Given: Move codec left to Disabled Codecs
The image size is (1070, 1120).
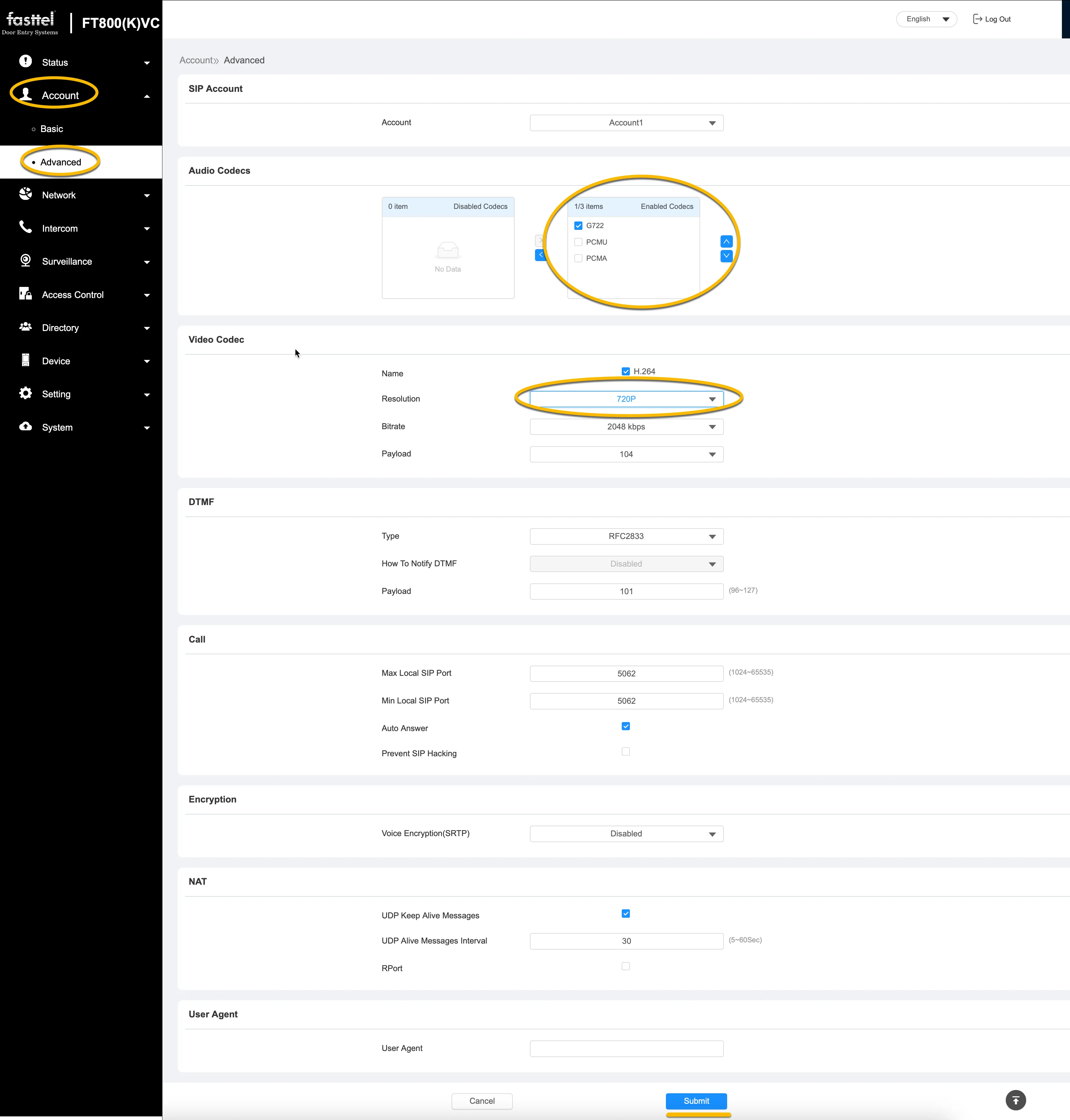Looking at the screenshot, I should pyautogui.click(x=540, y=255).
